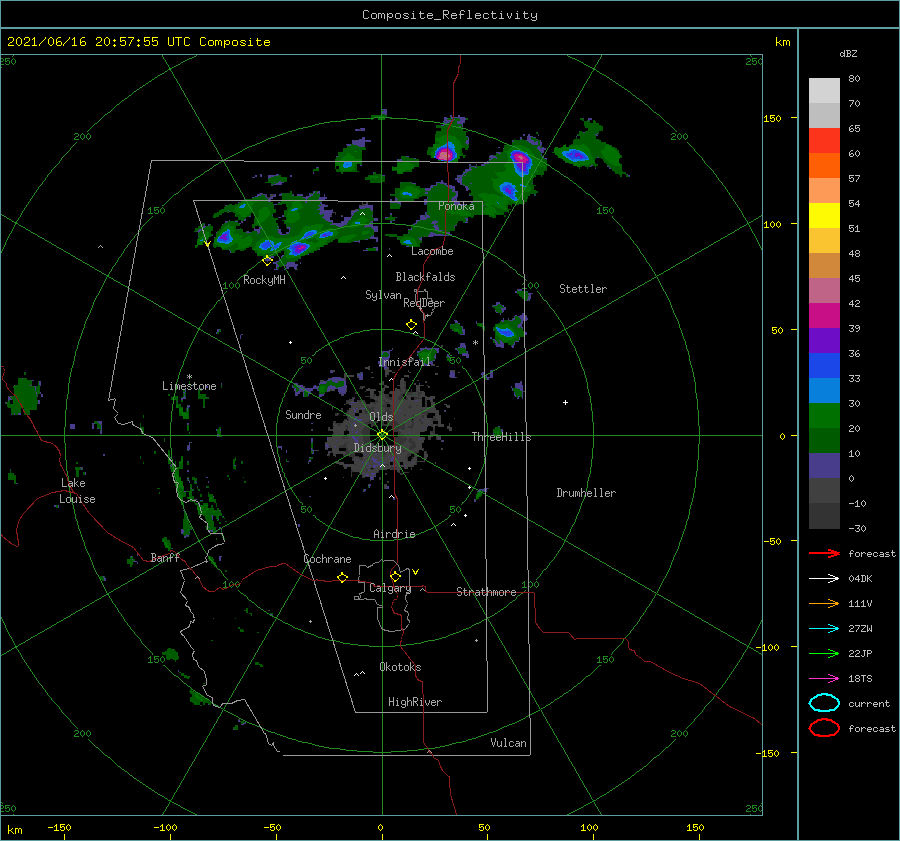Click the Okotoks town label
Screen dimensions: 900x841
pyautogui.click(x=400, y=667)
